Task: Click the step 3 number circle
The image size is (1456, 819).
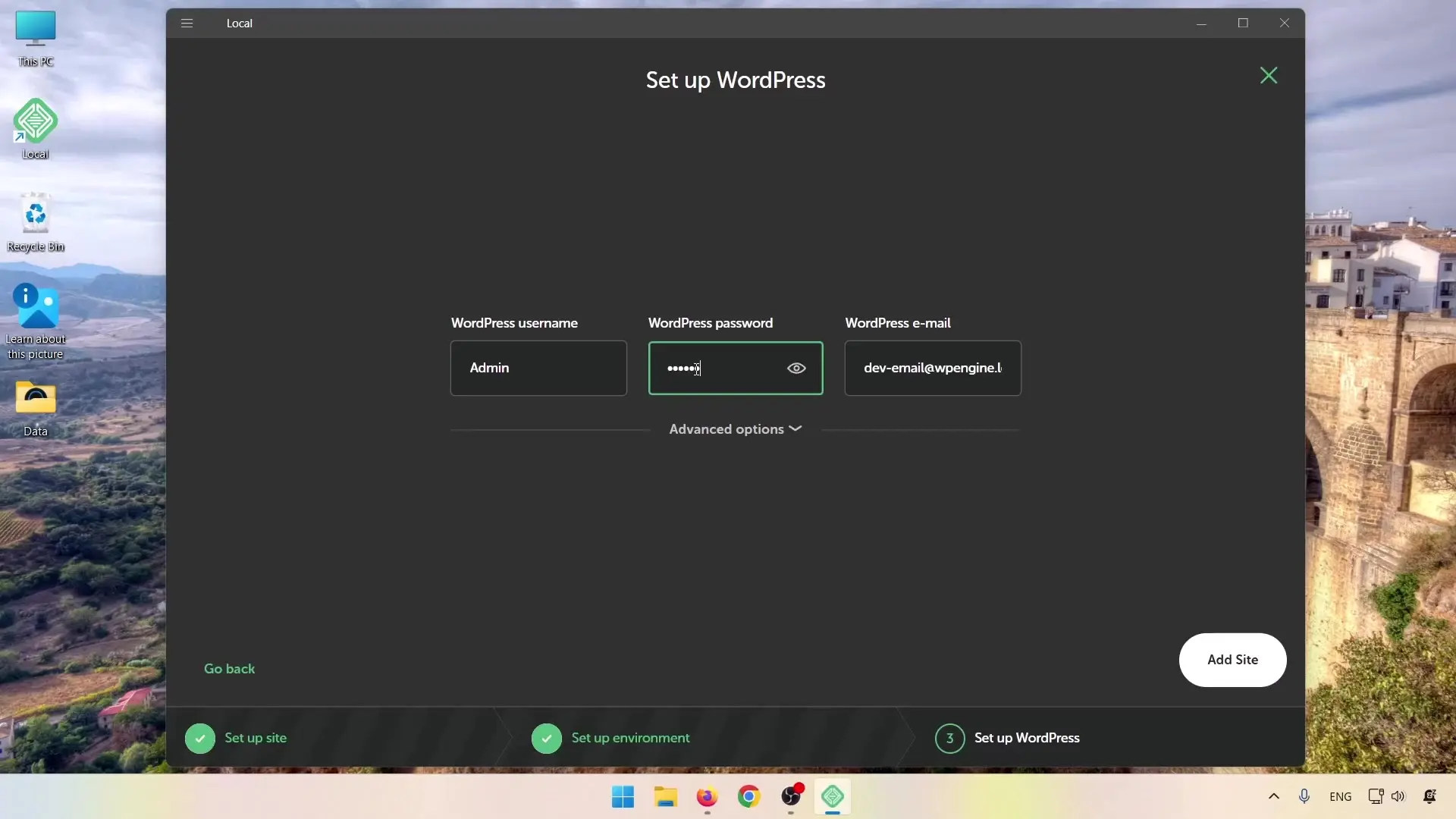Action: (x=949, y=739)
